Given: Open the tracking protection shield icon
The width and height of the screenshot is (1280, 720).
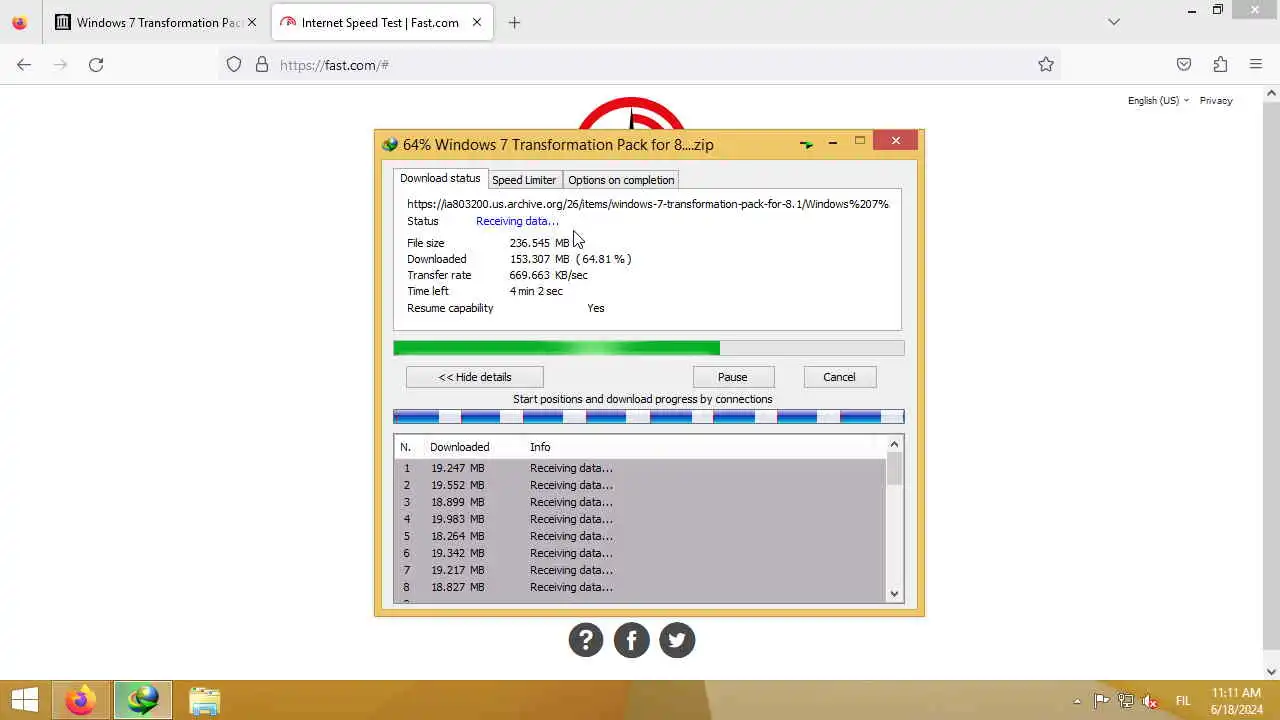Looking at the screenshot, I should pos(234,65).
